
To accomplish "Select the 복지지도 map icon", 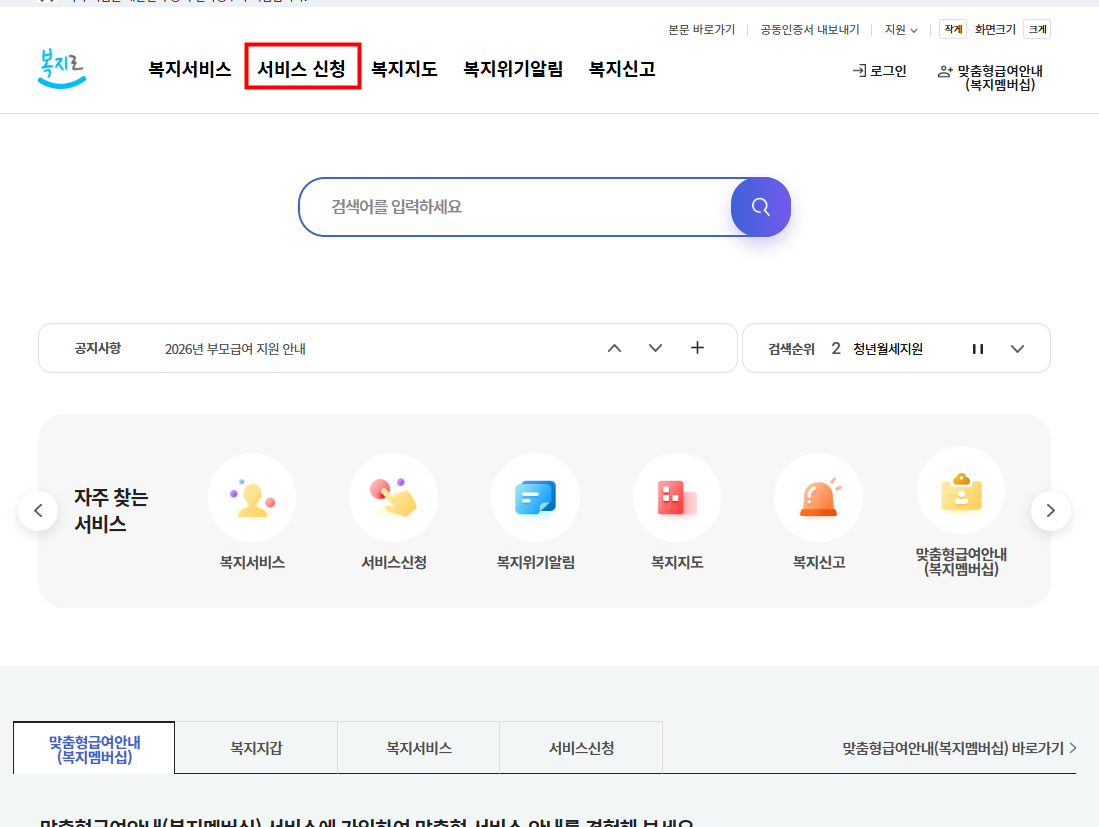I will click(x=677, y=496).
